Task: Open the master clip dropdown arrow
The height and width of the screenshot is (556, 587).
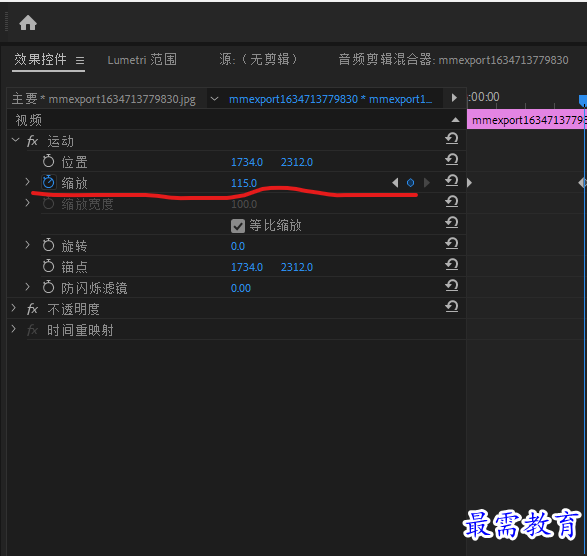Action: pos(215,99)
